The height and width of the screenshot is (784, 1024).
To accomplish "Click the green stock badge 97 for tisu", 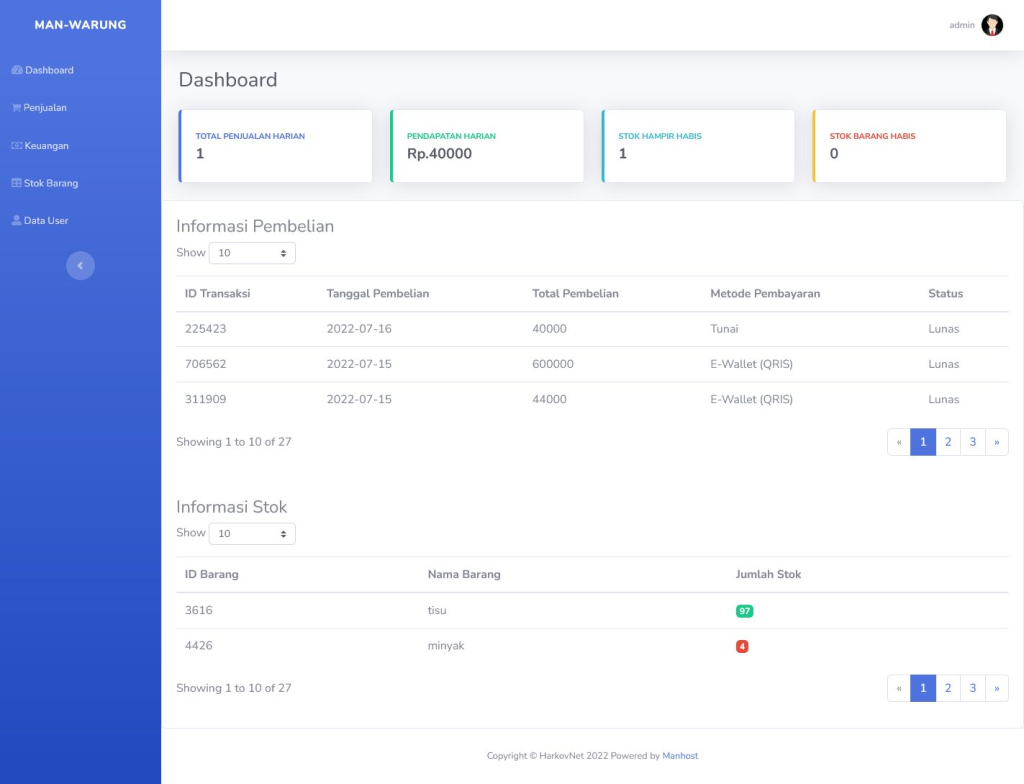I will [x=742, y=610].
